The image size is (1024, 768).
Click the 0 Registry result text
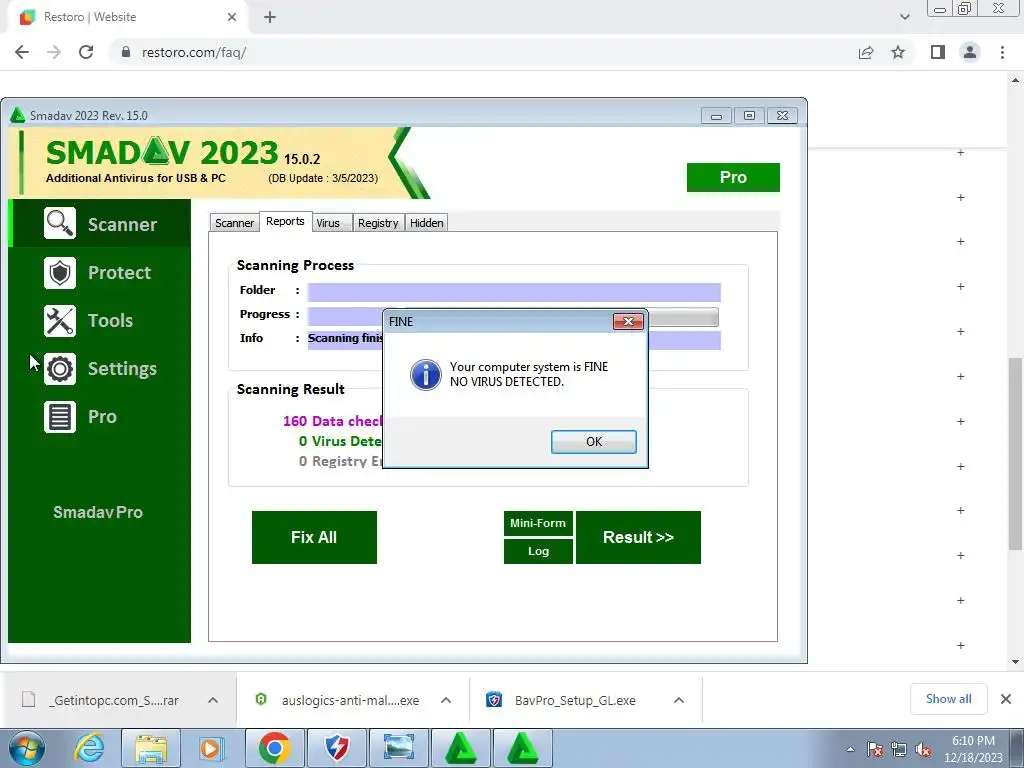(340, 462)
